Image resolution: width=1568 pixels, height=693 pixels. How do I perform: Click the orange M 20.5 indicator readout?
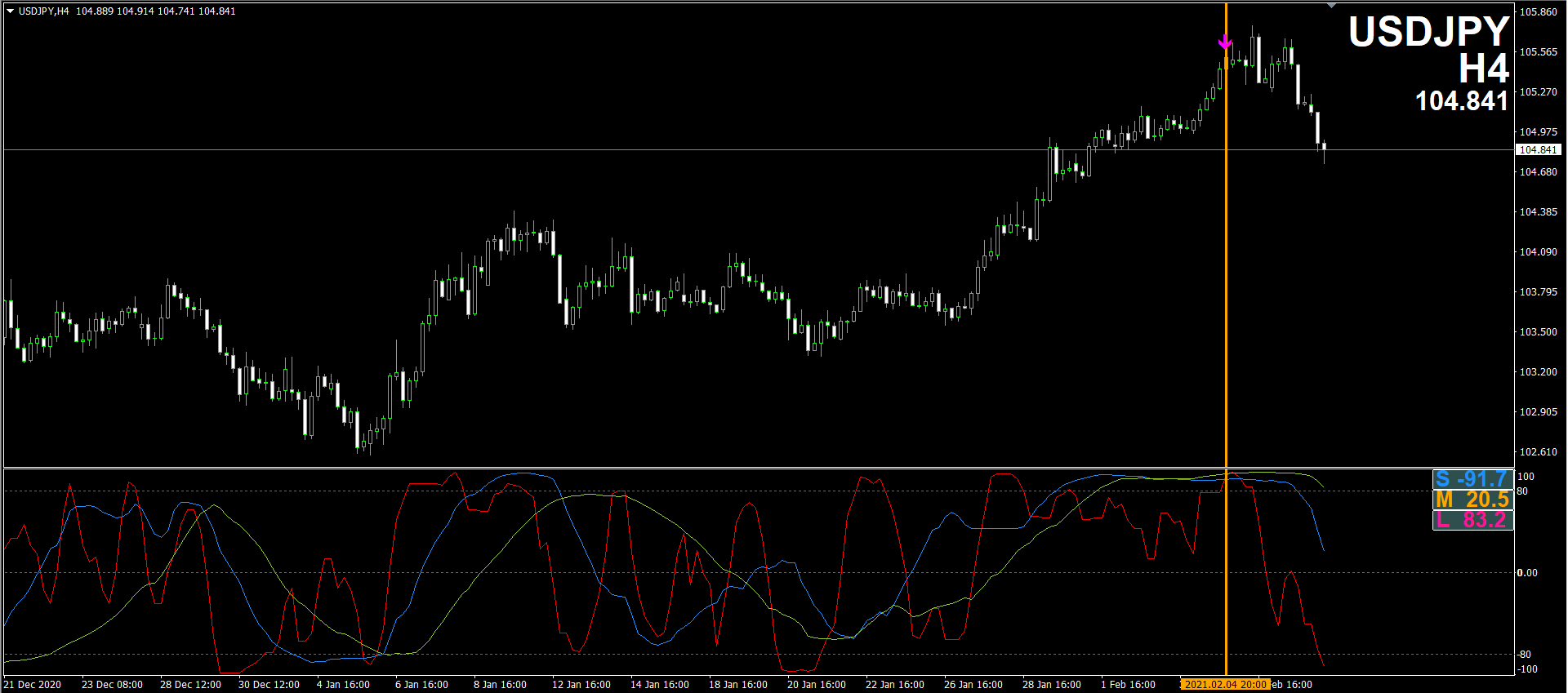(1472, 500)
